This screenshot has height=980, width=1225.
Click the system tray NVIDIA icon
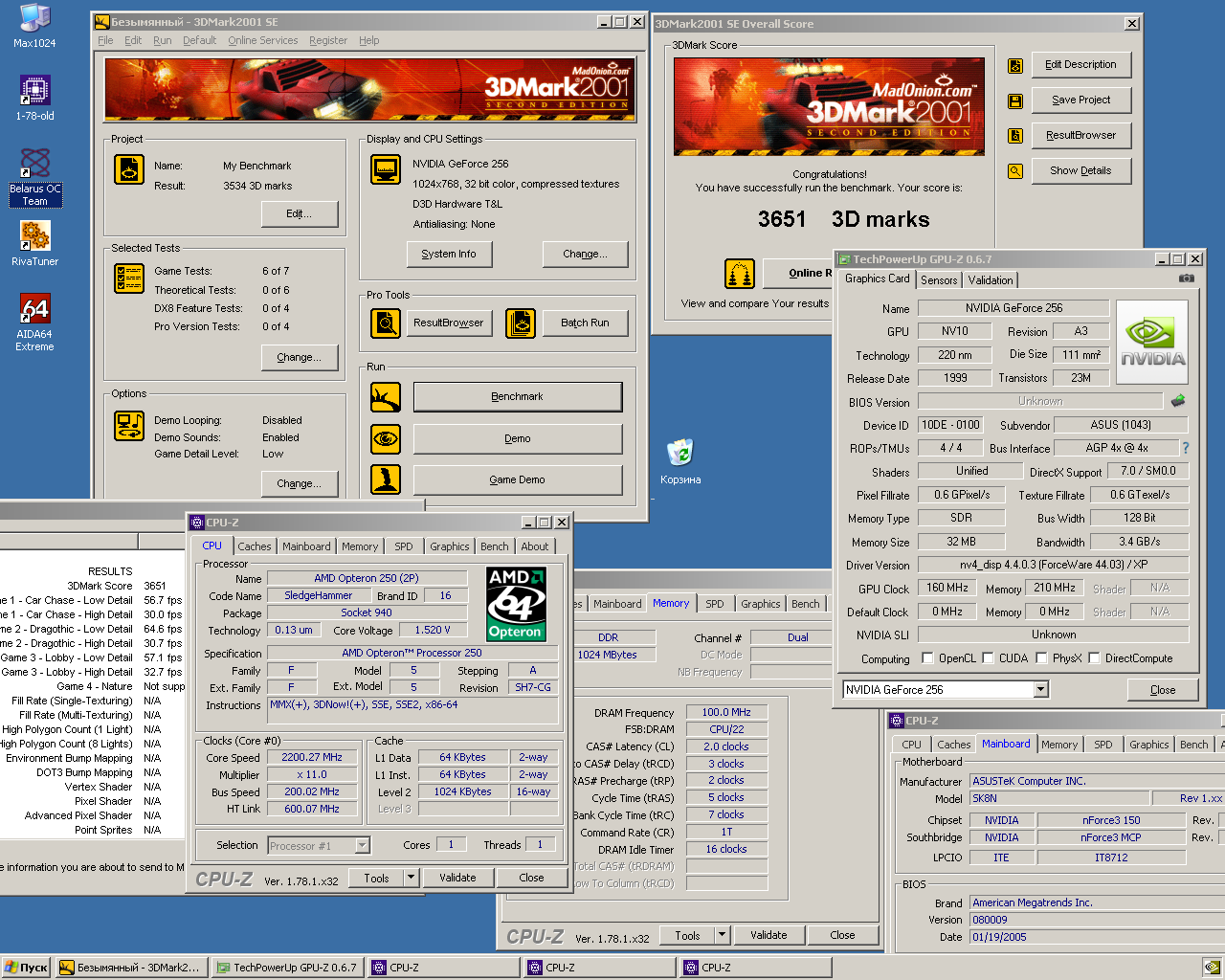[x=1212, y=968]
